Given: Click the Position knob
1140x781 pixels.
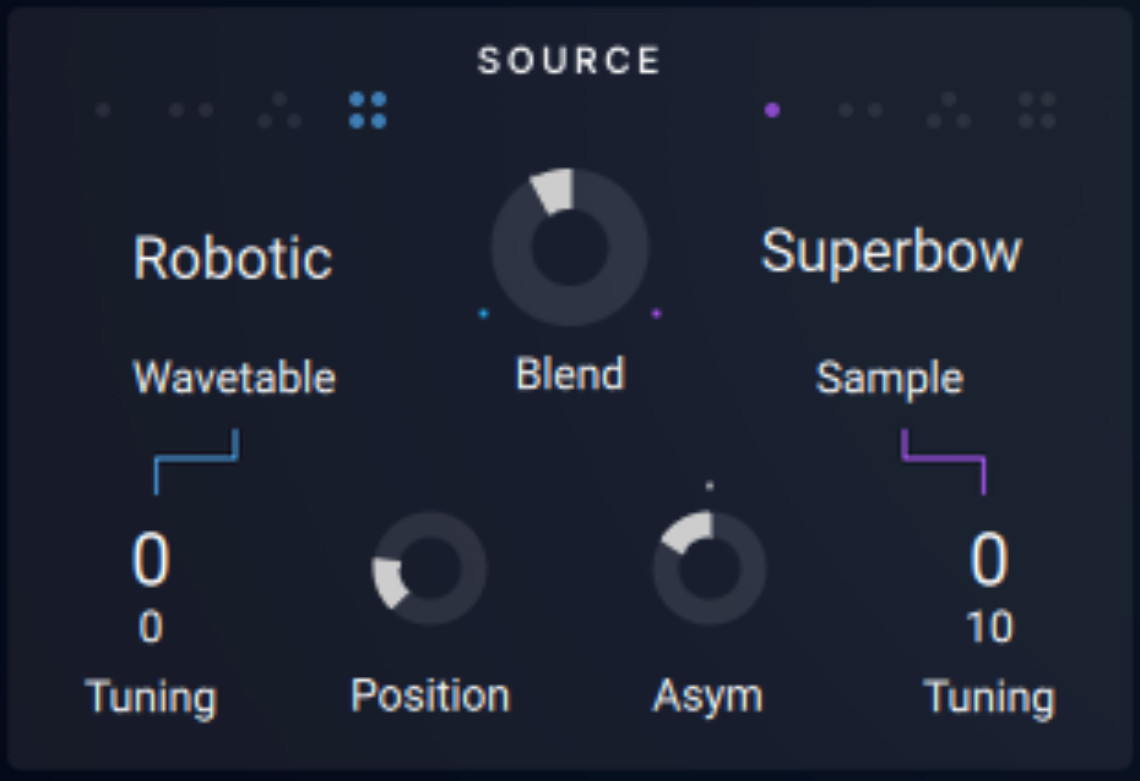Looking at the screenshot, I should (428, 570).
